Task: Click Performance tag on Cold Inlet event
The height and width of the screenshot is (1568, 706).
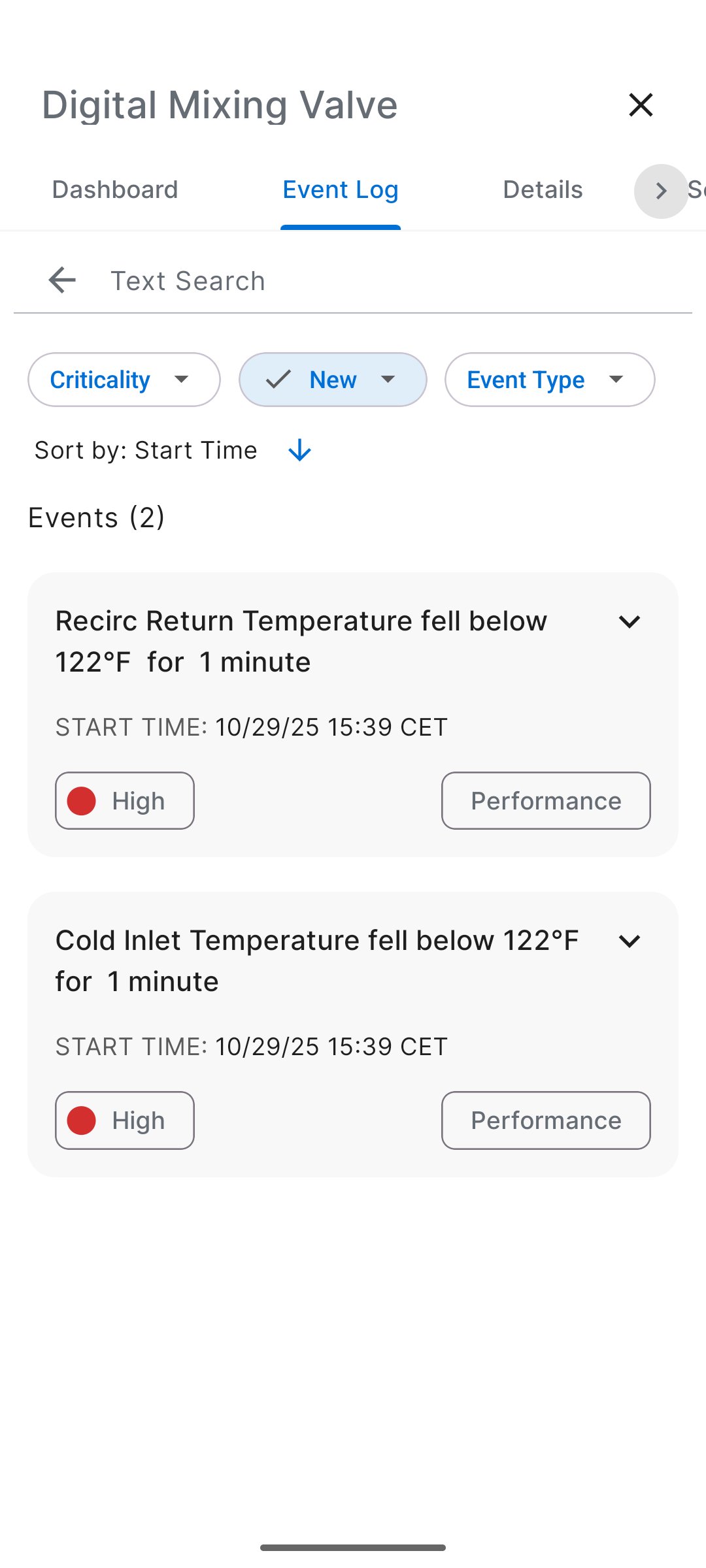Action: 546,1120
